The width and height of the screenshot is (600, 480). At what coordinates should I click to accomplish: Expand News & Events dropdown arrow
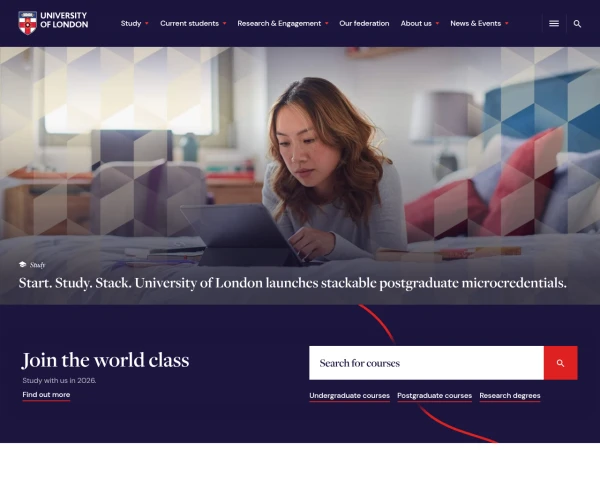[x=507, y=24]
